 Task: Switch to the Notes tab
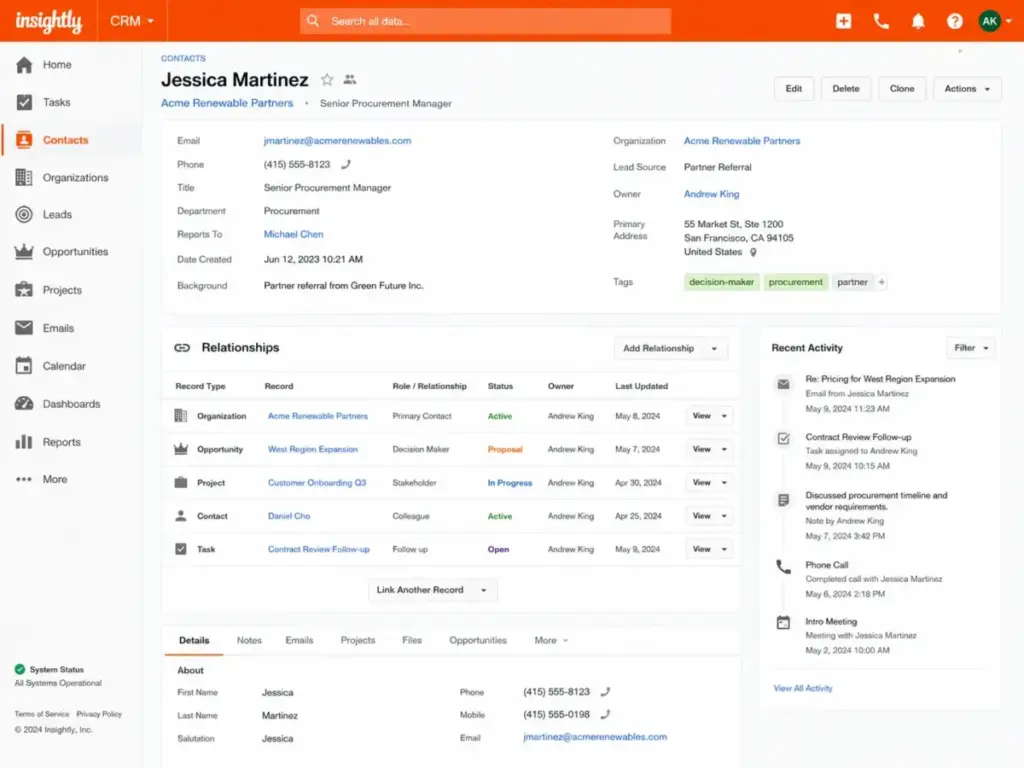(249, 640)
